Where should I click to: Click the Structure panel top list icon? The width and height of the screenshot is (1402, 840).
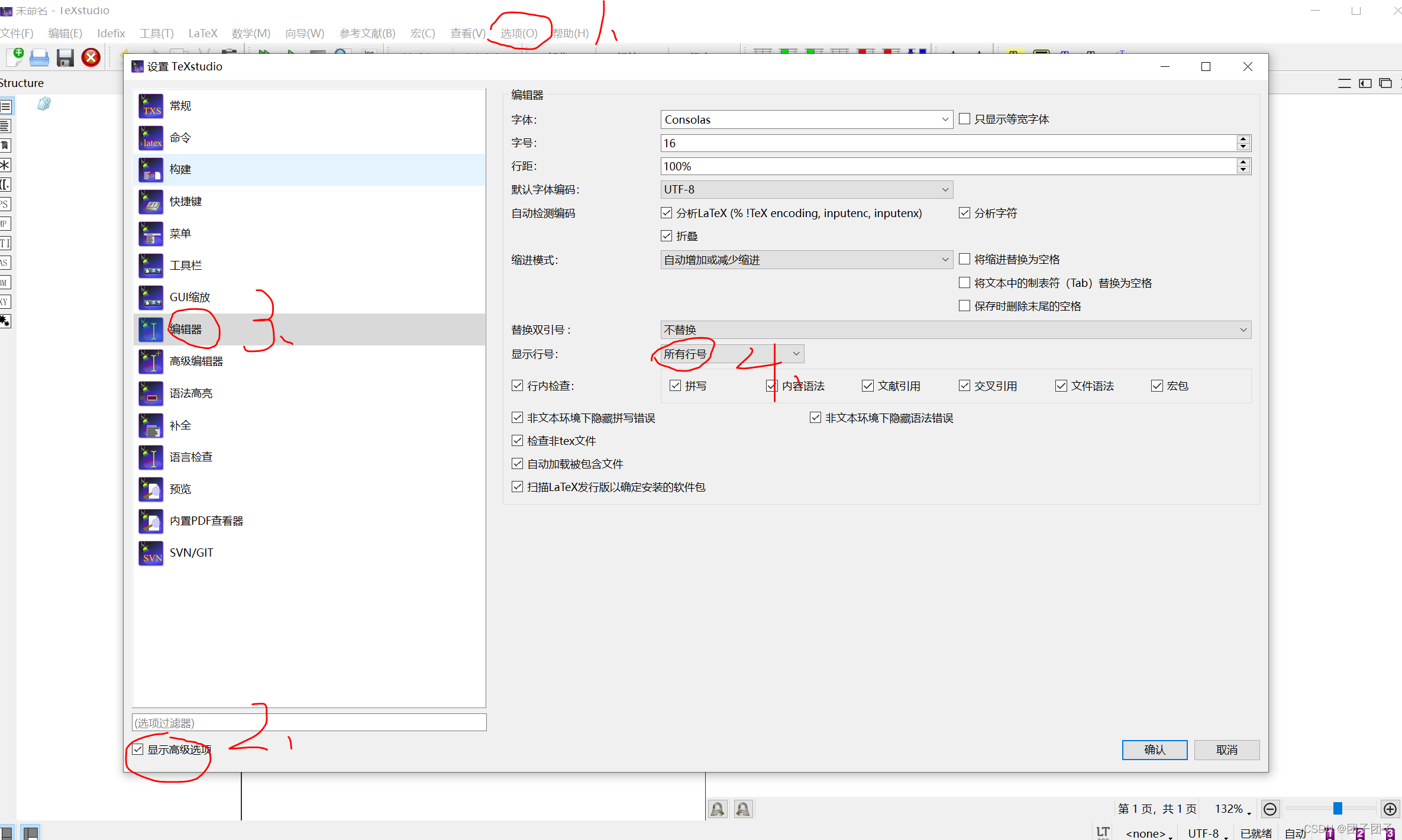(x=6, y=106)
